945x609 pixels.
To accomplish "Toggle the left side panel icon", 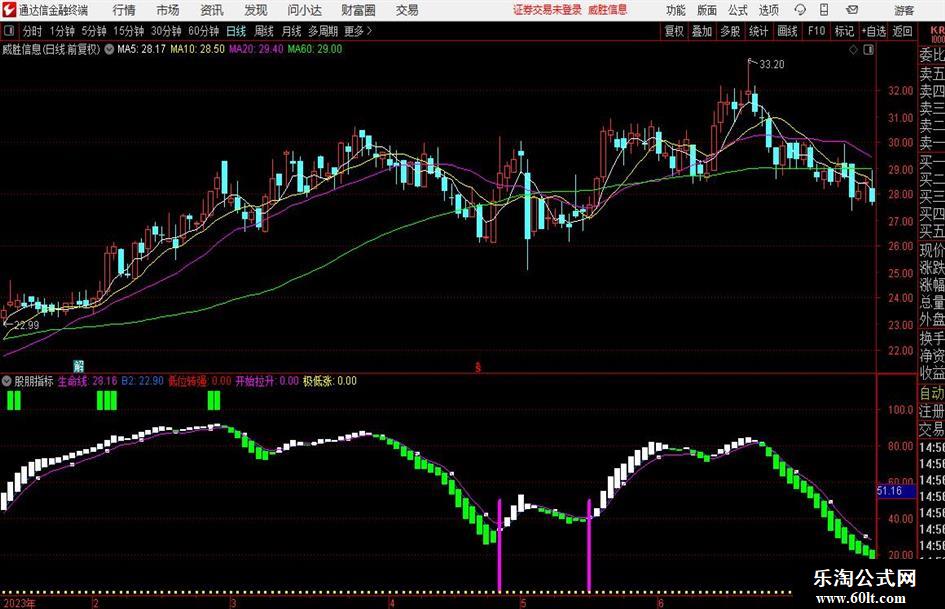I will pos(9,31).
